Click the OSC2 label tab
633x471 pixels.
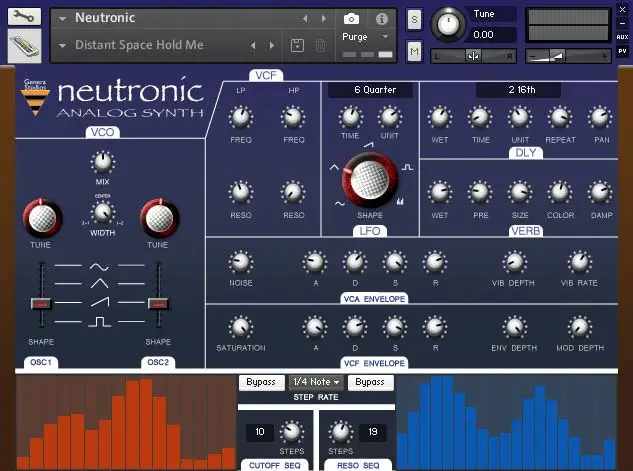click(x=158, y=362)
